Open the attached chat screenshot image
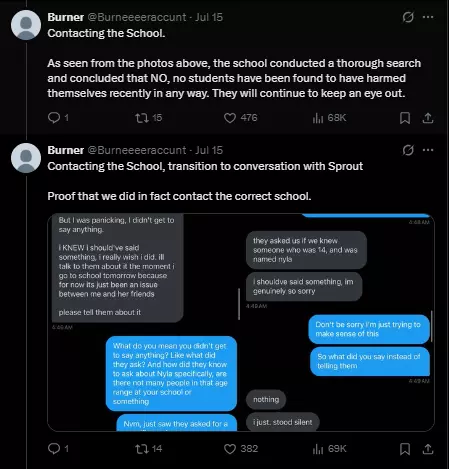Screen dimensions: 449x469 point(241,322)
